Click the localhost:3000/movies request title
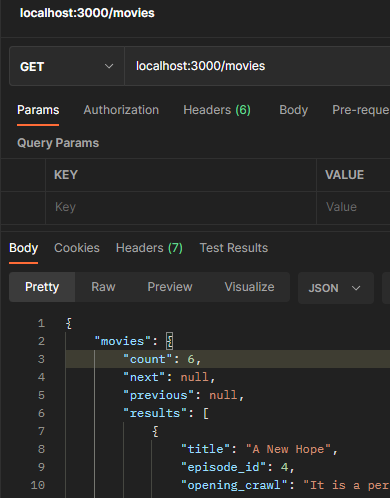Viewport: 390px width, 498px height. point(87,13)
